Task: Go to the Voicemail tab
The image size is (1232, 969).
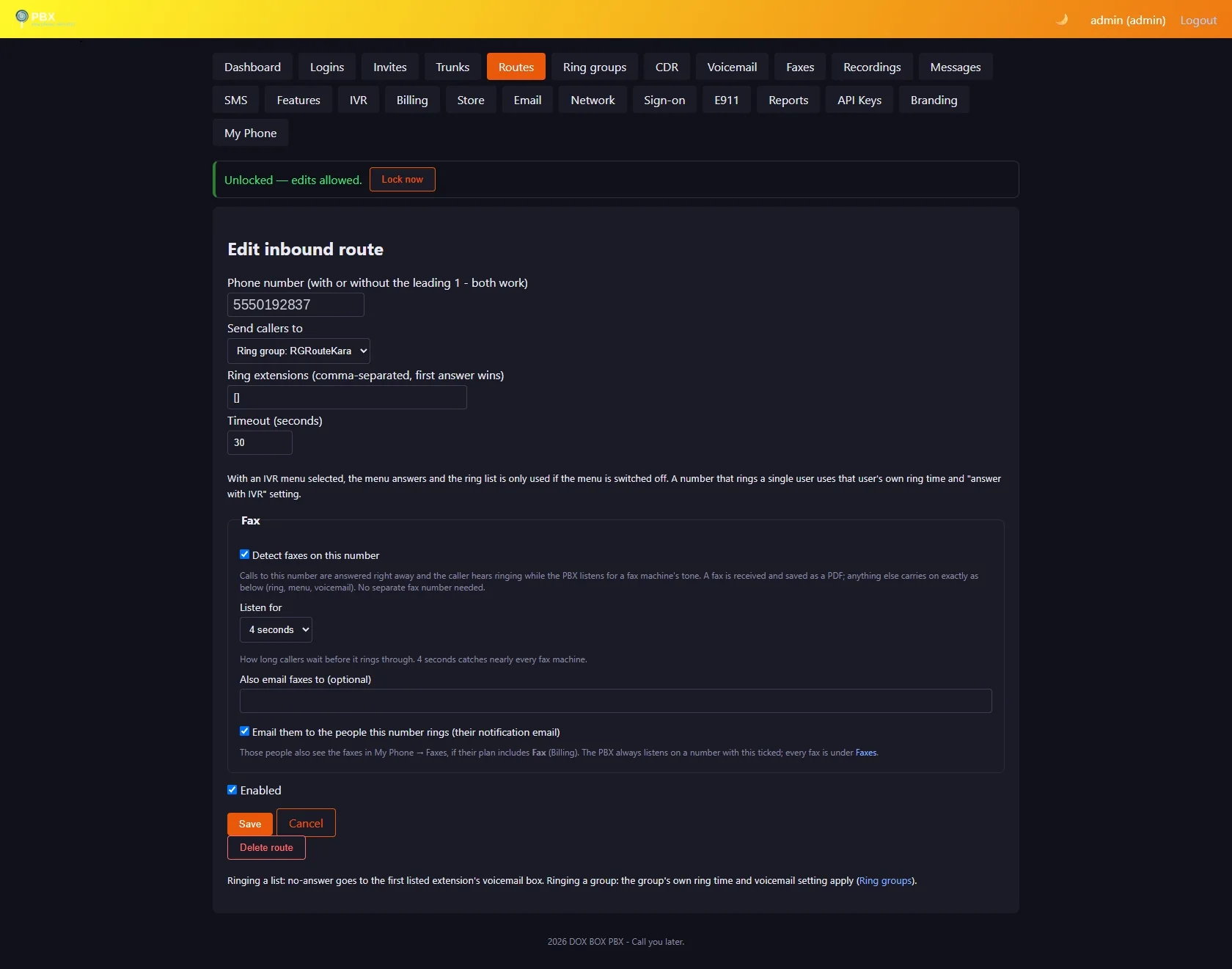Action: tap(732, 67)
